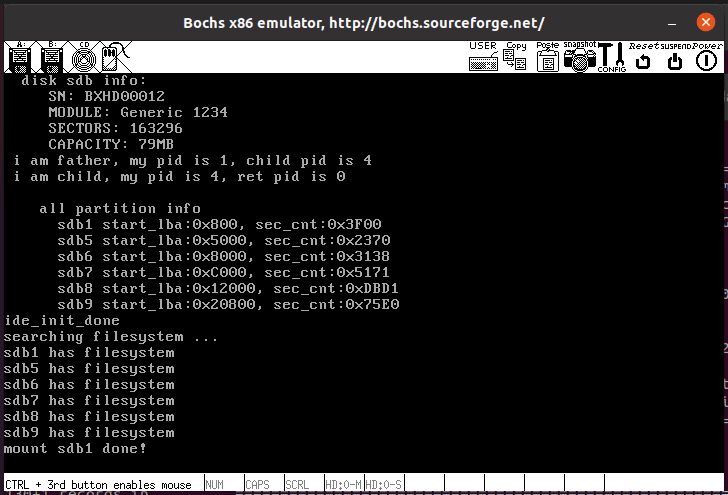Click the 'searching filesystem ...' line
This screenshot has width=728, height=495.
pos(110,337)
